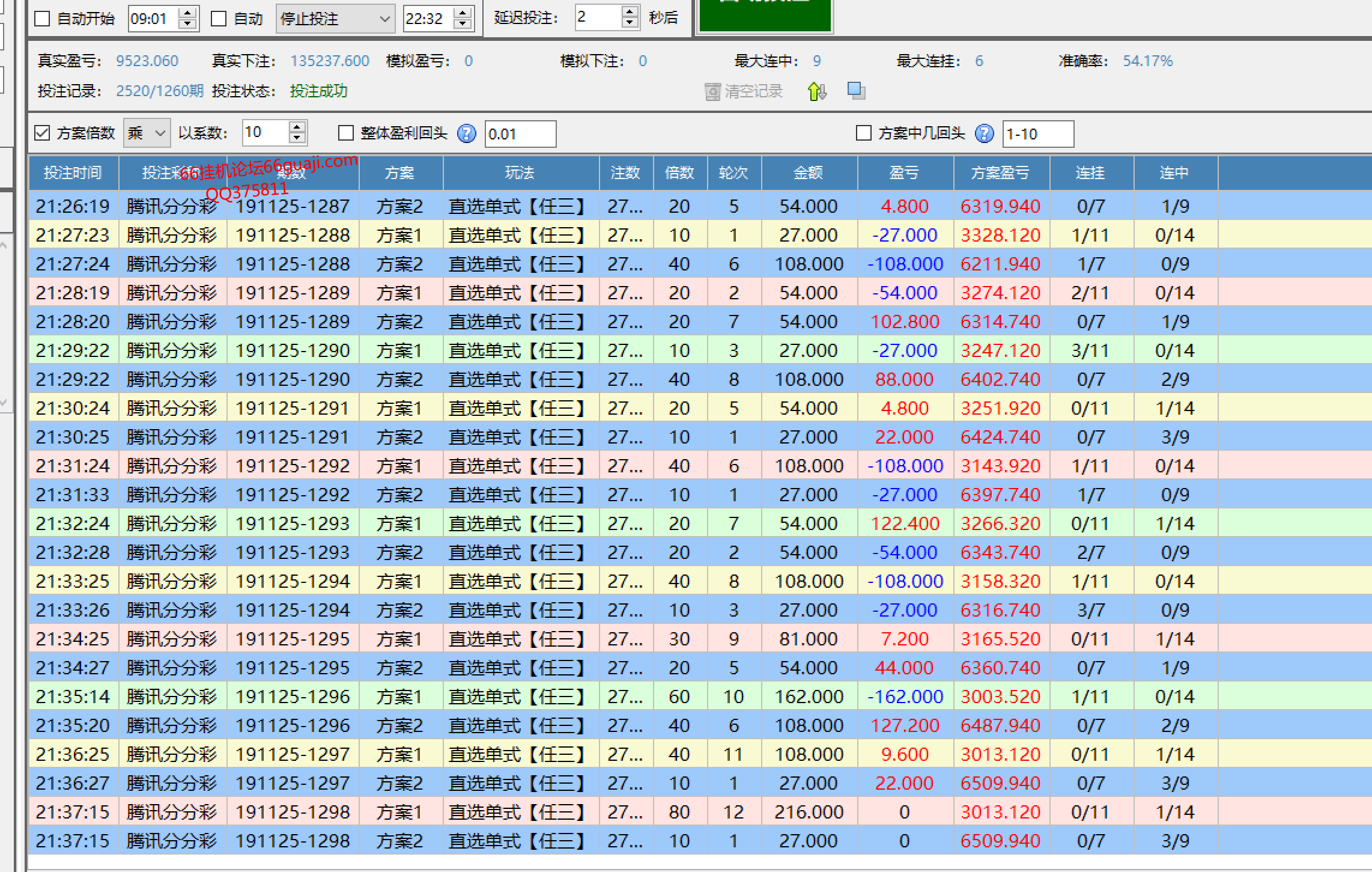Select the row timed 21:34:25
This screenshot has height=872, width=1372.
click(700, 639)
